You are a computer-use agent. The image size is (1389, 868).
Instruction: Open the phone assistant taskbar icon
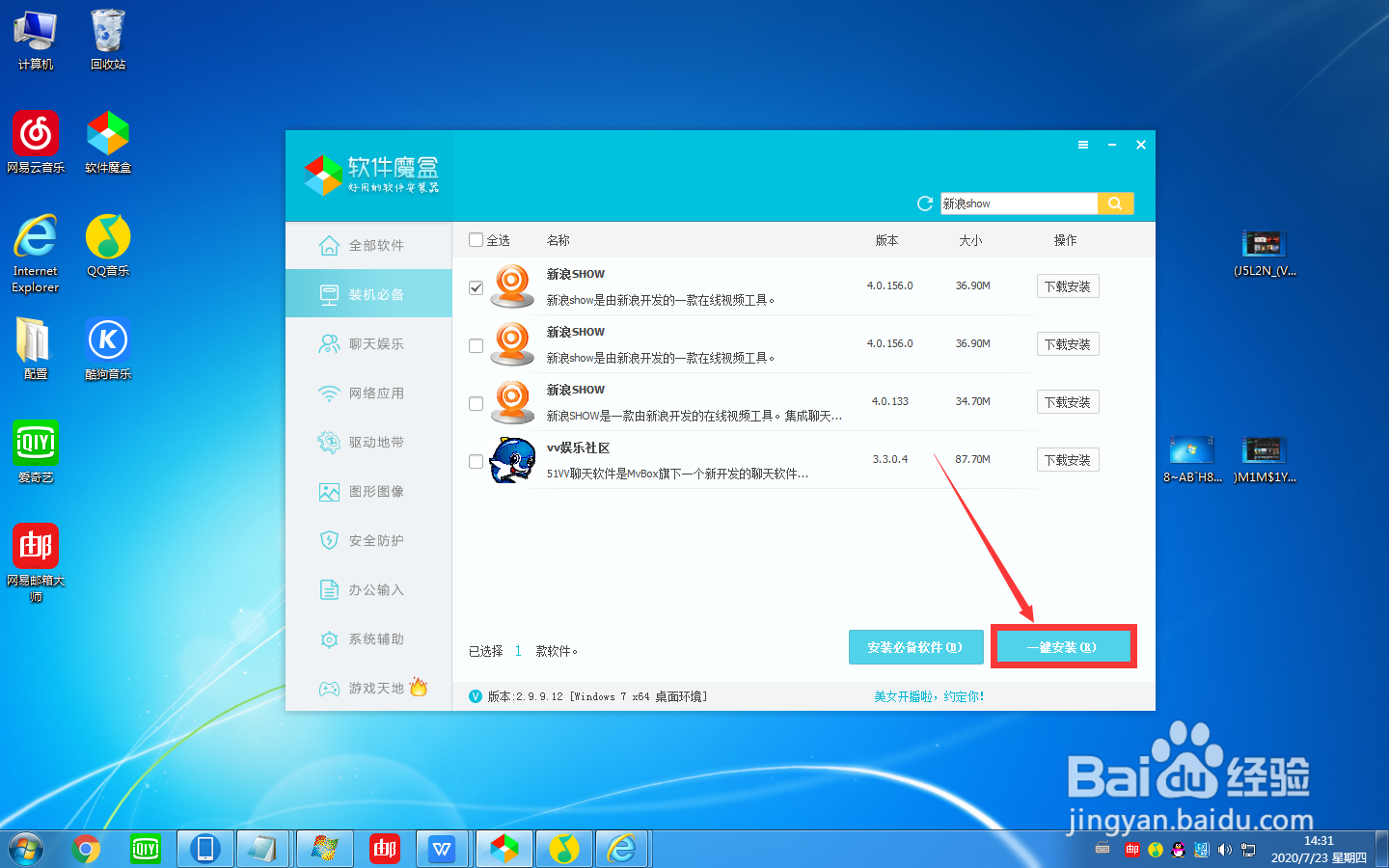coord(204,849)
